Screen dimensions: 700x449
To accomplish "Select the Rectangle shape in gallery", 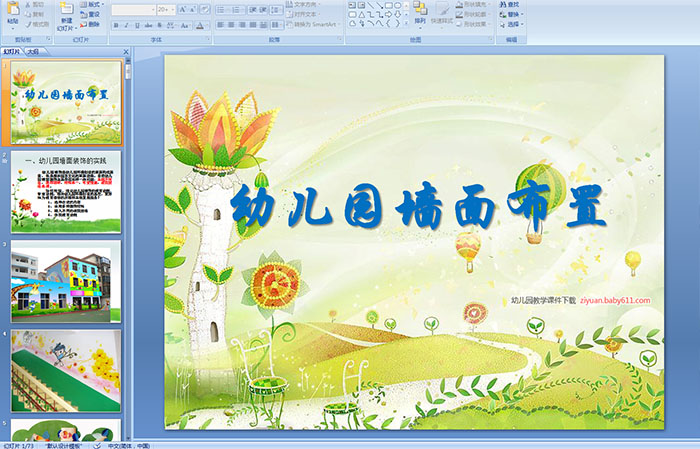I will (x=389, y=5).
